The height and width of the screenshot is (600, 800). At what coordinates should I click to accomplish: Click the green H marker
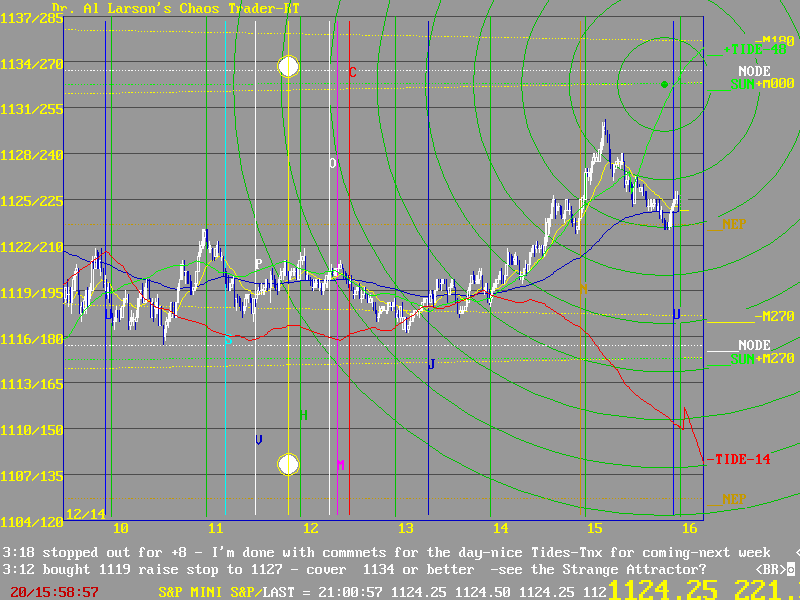[x=303, y=415]
